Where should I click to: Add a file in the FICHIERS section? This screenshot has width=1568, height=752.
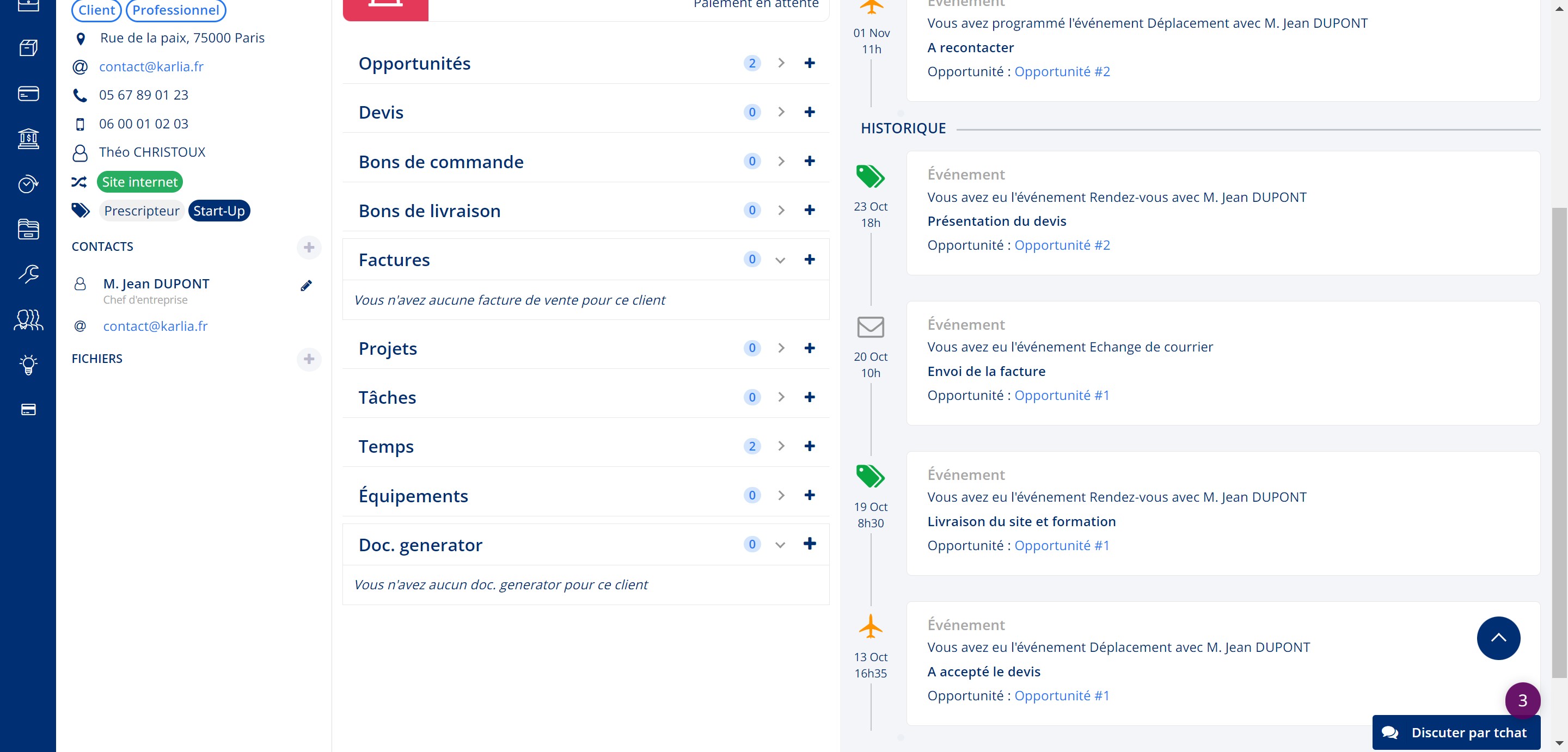(309, 359)
